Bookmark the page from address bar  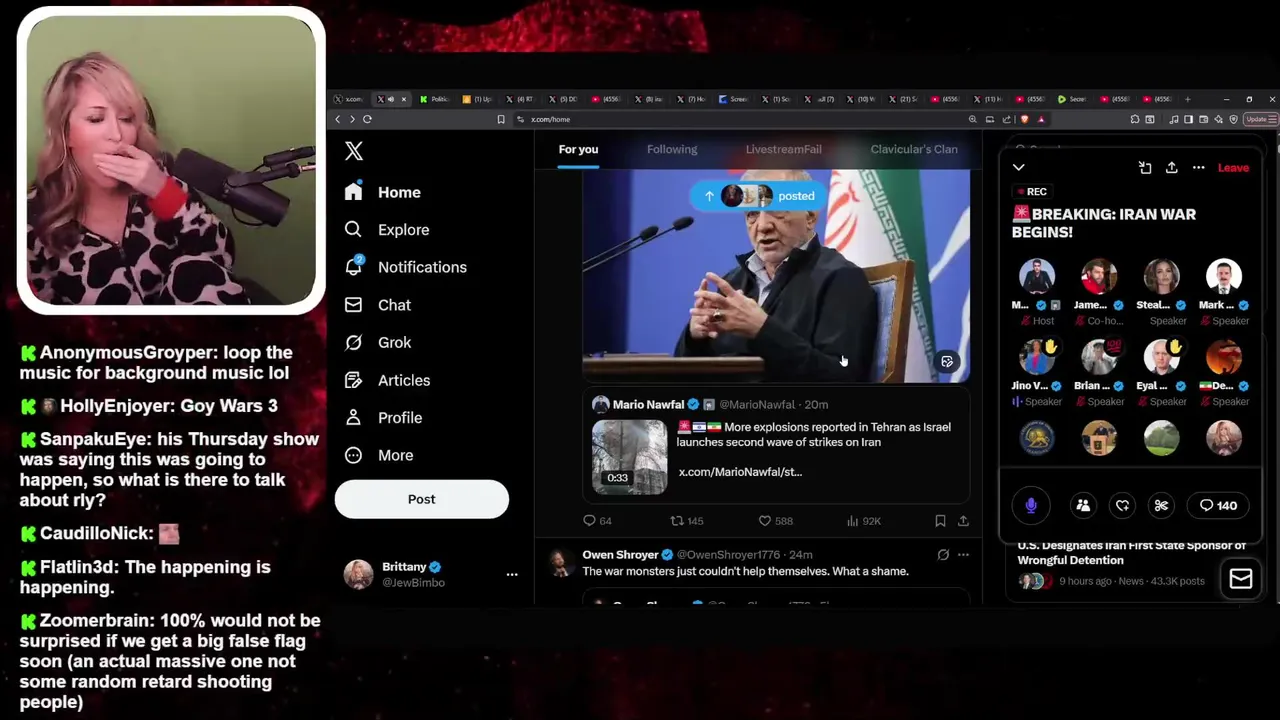(501, 119)
